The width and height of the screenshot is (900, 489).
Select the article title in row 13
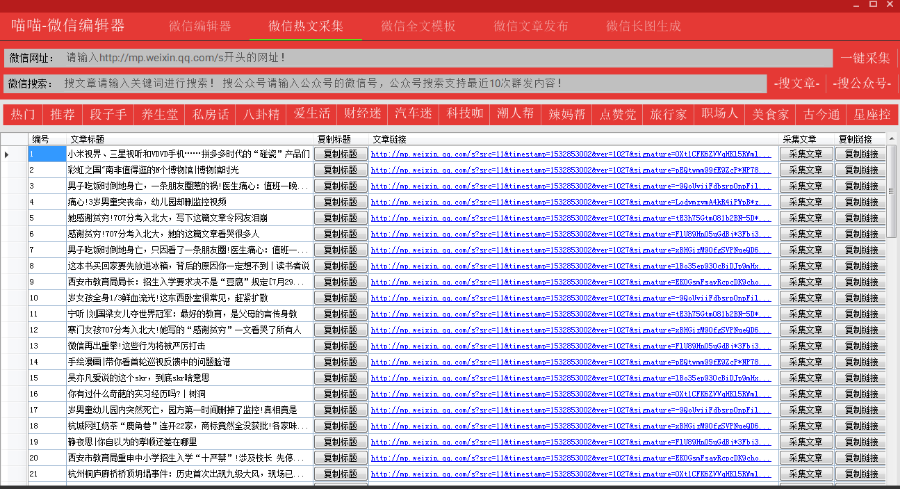click(x=136, y=346)
